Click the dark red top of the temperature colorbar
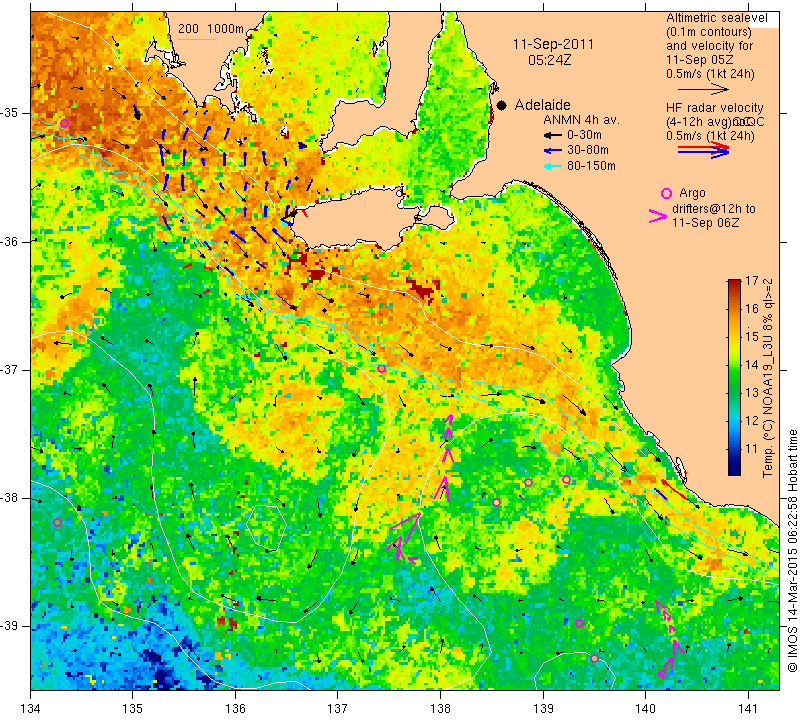Image resolution: width=800 pixels, height=720 pixels. click(x=734, y=284)
